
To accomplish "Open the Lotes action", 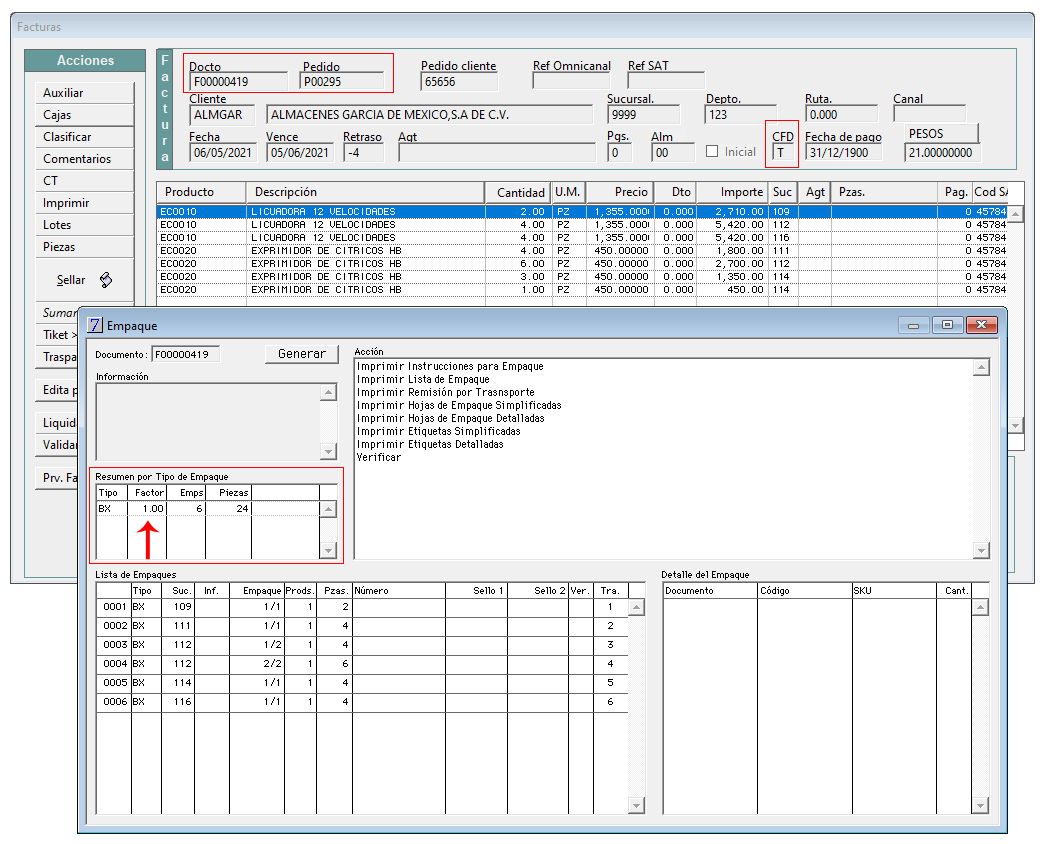I will click(x=84, y=225).
